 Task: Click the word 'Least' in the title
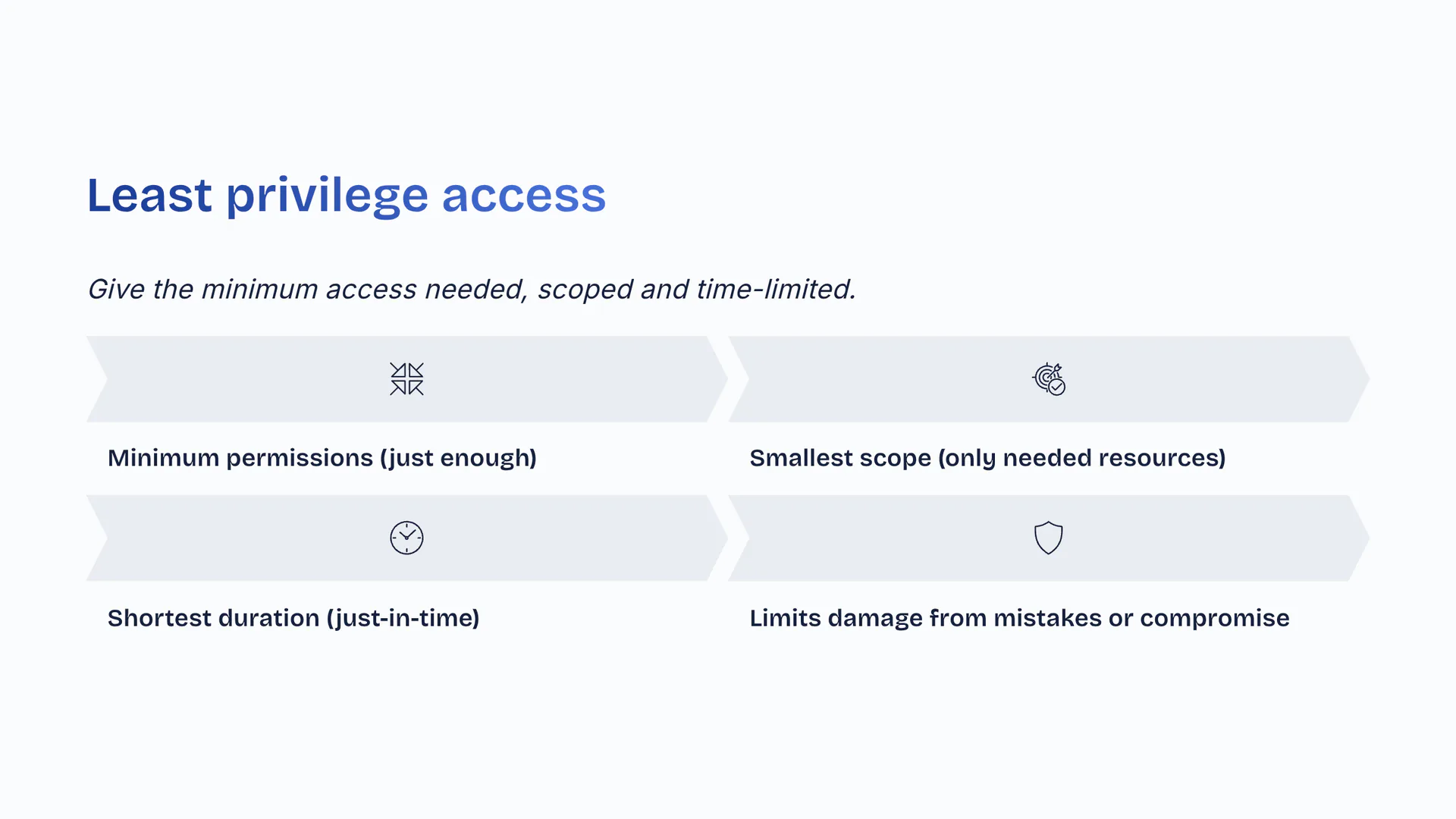point(149,196)
